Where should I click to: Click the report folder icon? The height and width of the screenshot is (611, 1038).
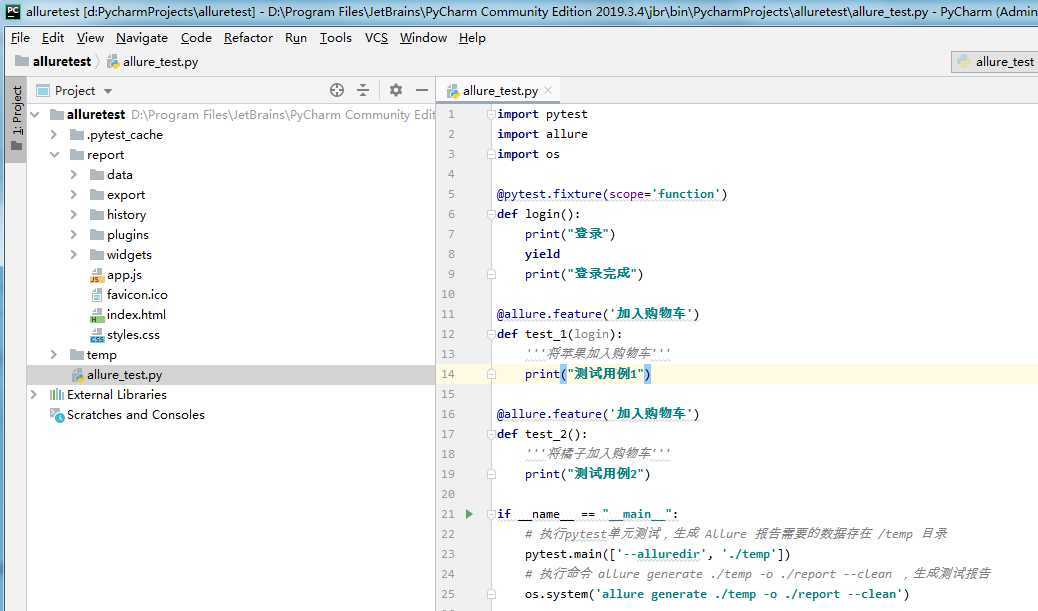click(77, 155)
